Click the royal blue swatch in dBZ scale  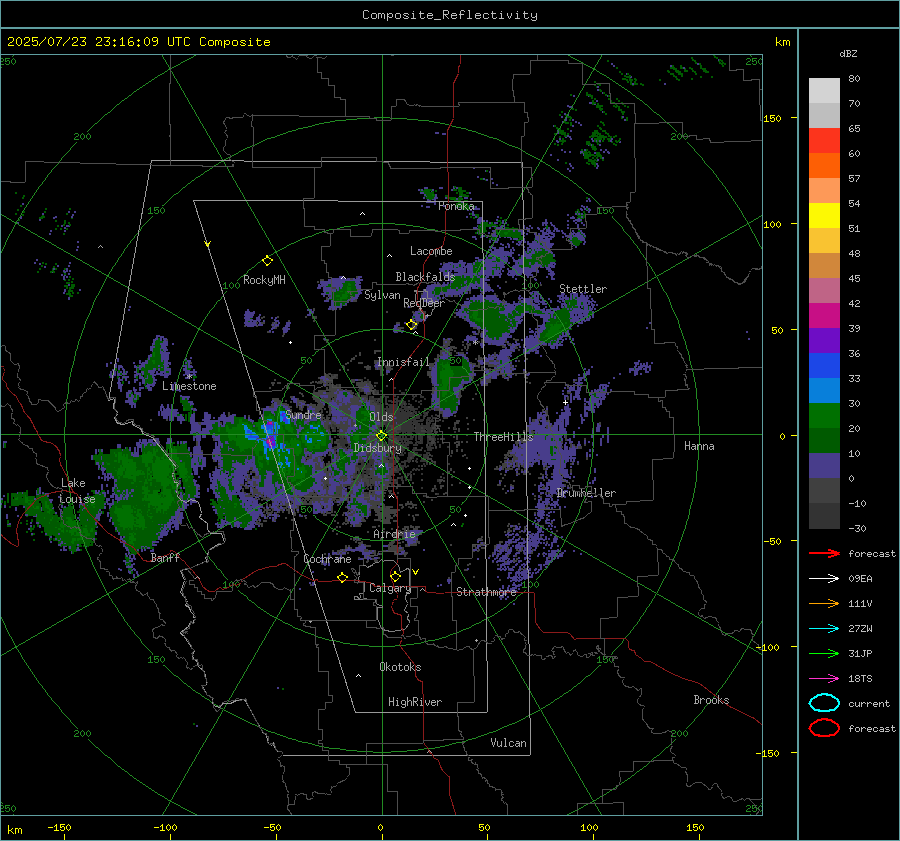coord(824,366)
